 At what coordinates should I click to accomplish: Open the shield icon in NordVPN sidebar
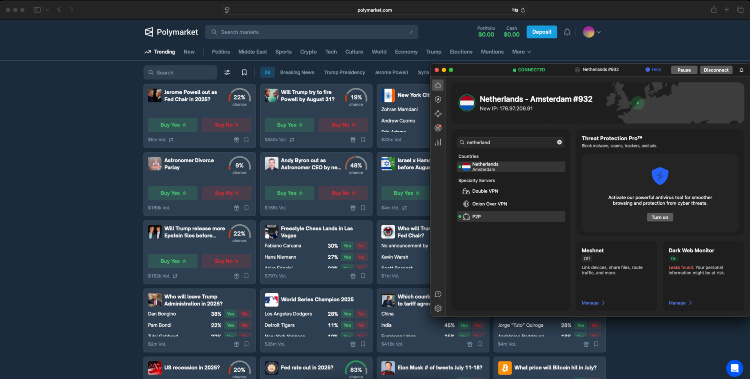438,100
